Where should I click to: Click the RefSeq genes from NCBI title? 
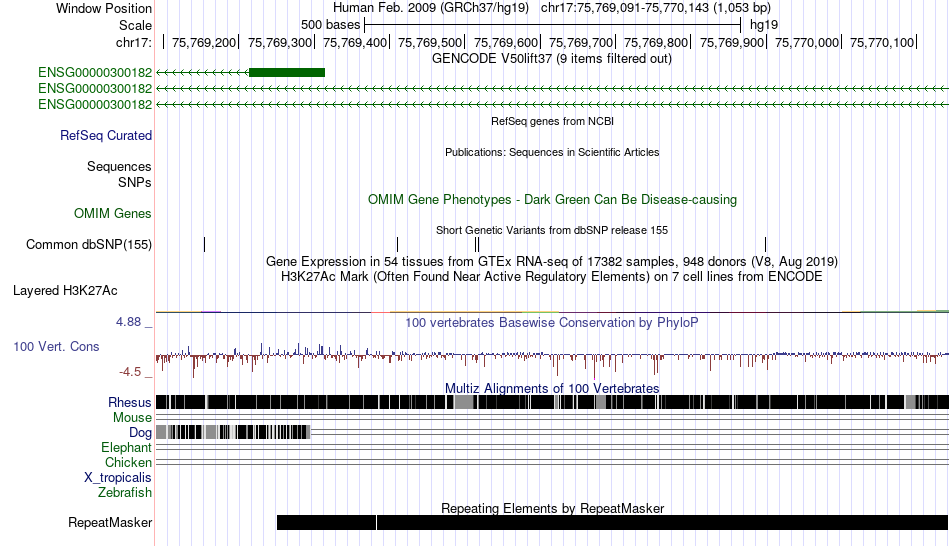(553, 121)
